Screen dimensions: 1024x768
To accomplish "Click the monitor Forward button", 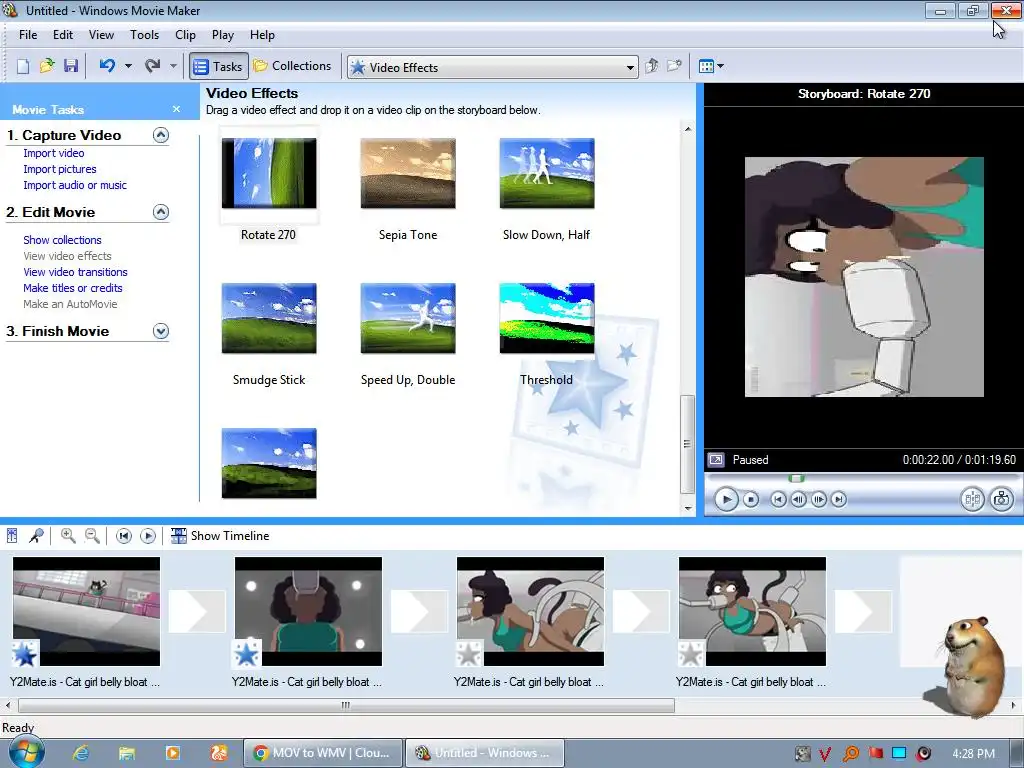I will tap(839, 500).
